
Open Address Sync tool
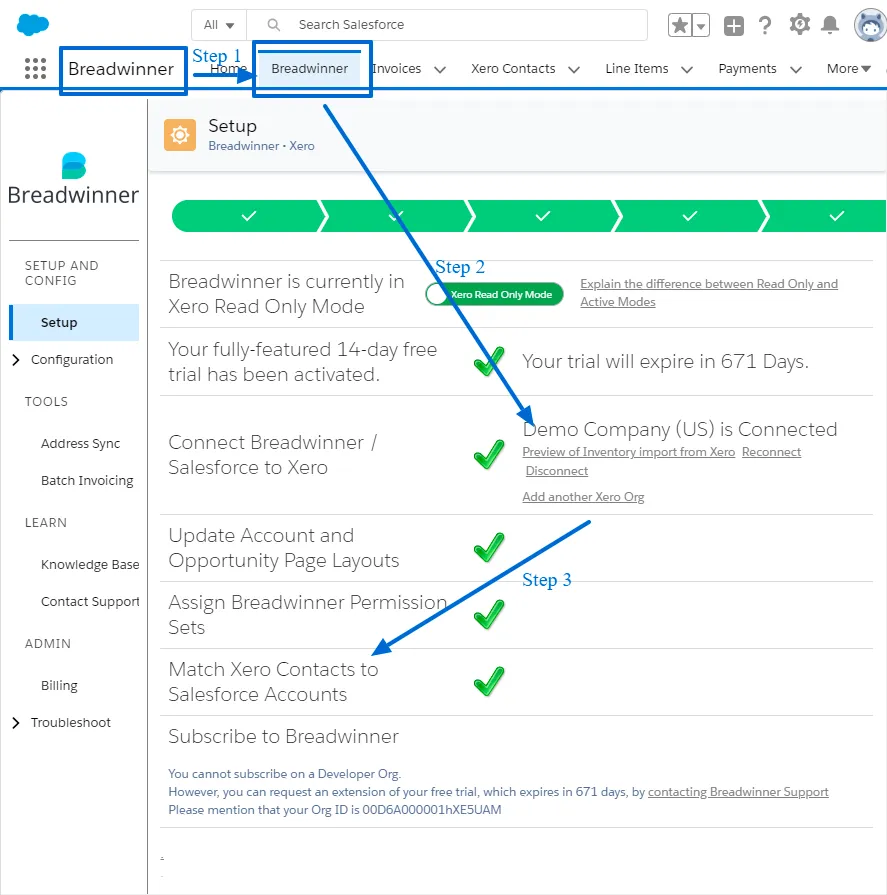[80, 444]
